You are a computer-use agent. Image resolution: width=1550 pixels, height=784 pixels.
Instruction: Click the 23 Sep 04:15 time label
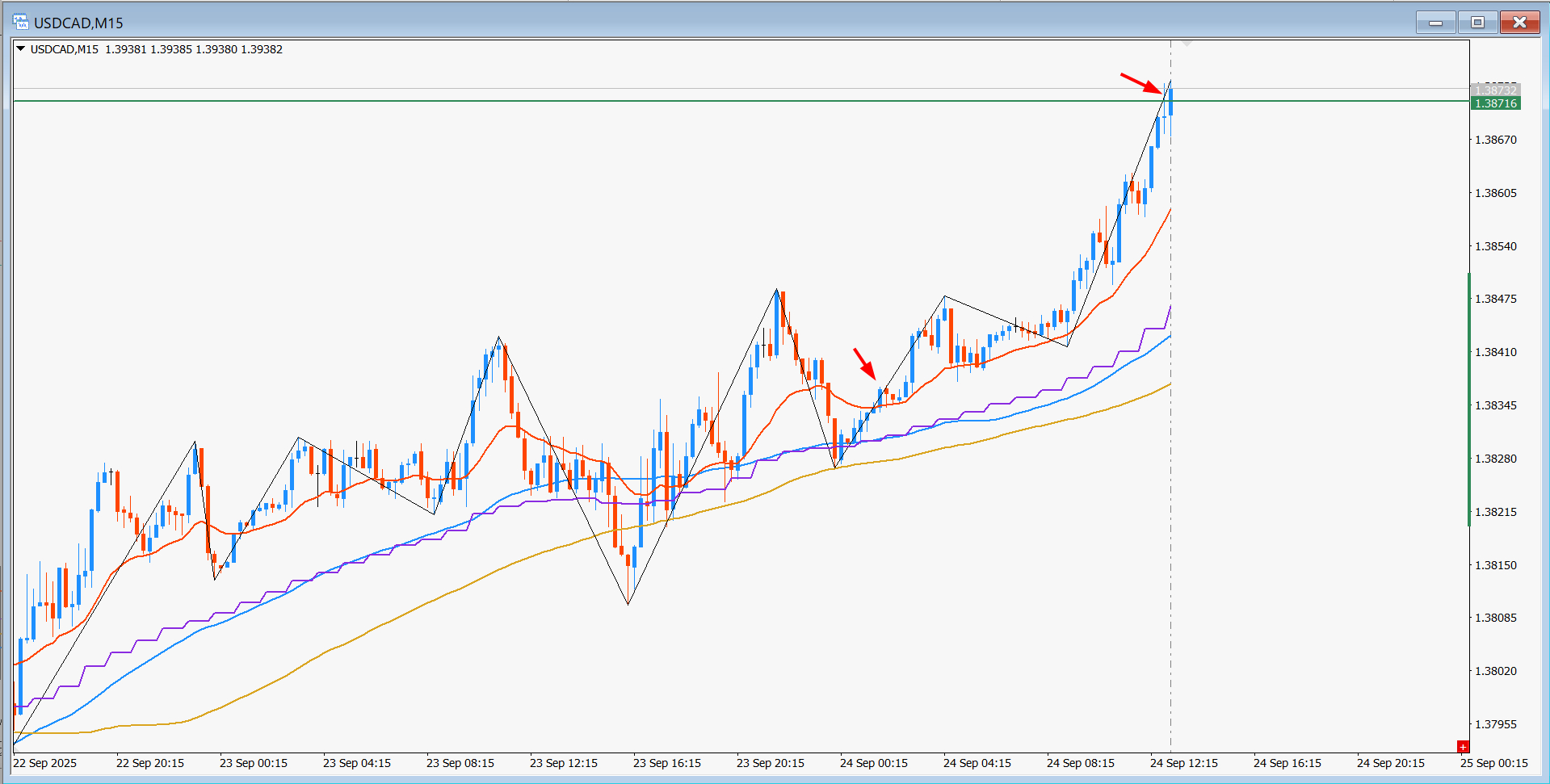(357, 763)
